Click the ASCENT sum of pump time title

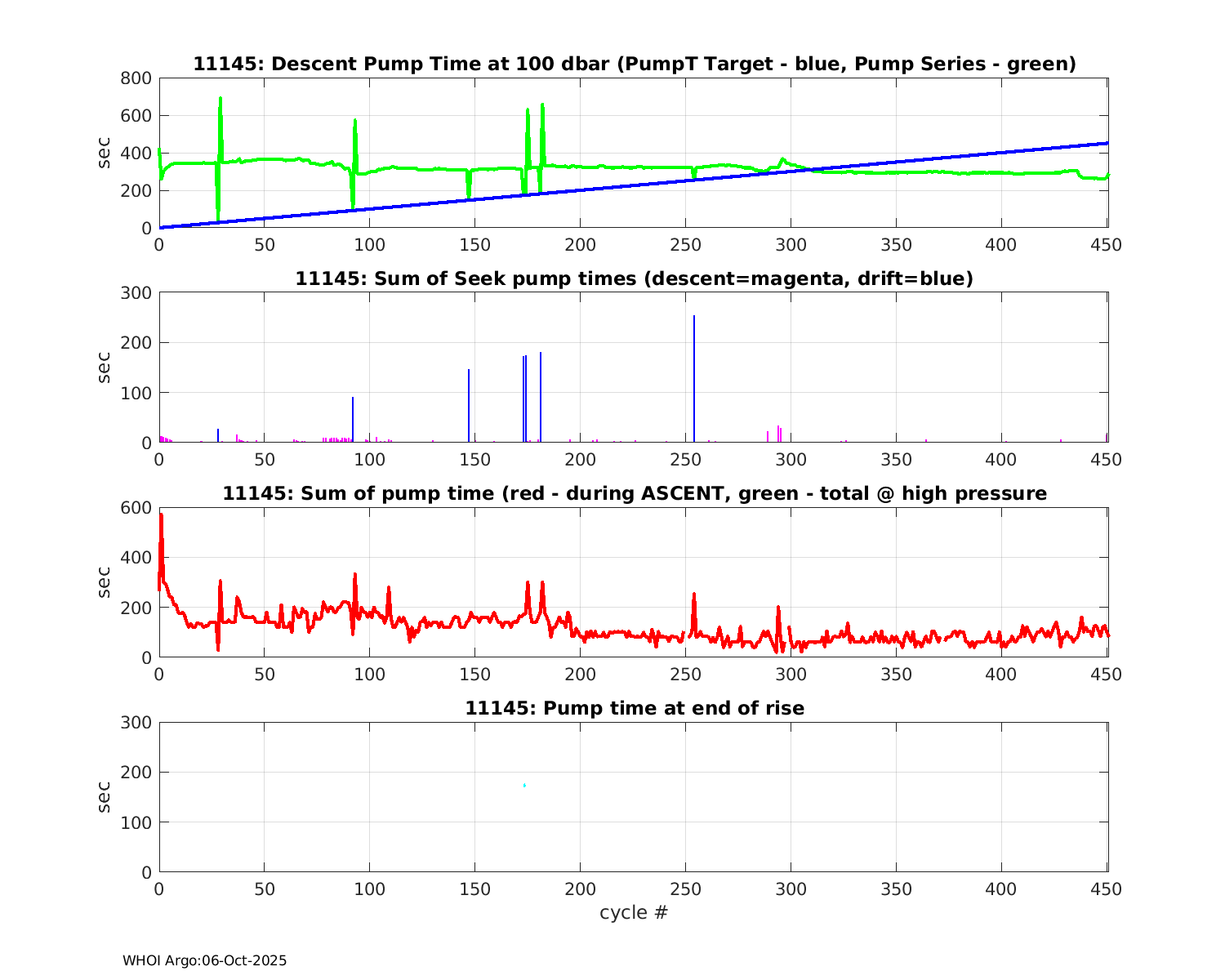point(634,493)
